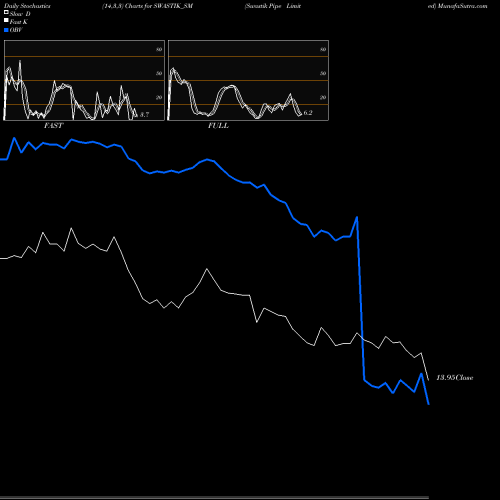This screenshot has height=500, width=500.
Task: Click the 8.7 value in FAST chart
Action: coord(144,115)
